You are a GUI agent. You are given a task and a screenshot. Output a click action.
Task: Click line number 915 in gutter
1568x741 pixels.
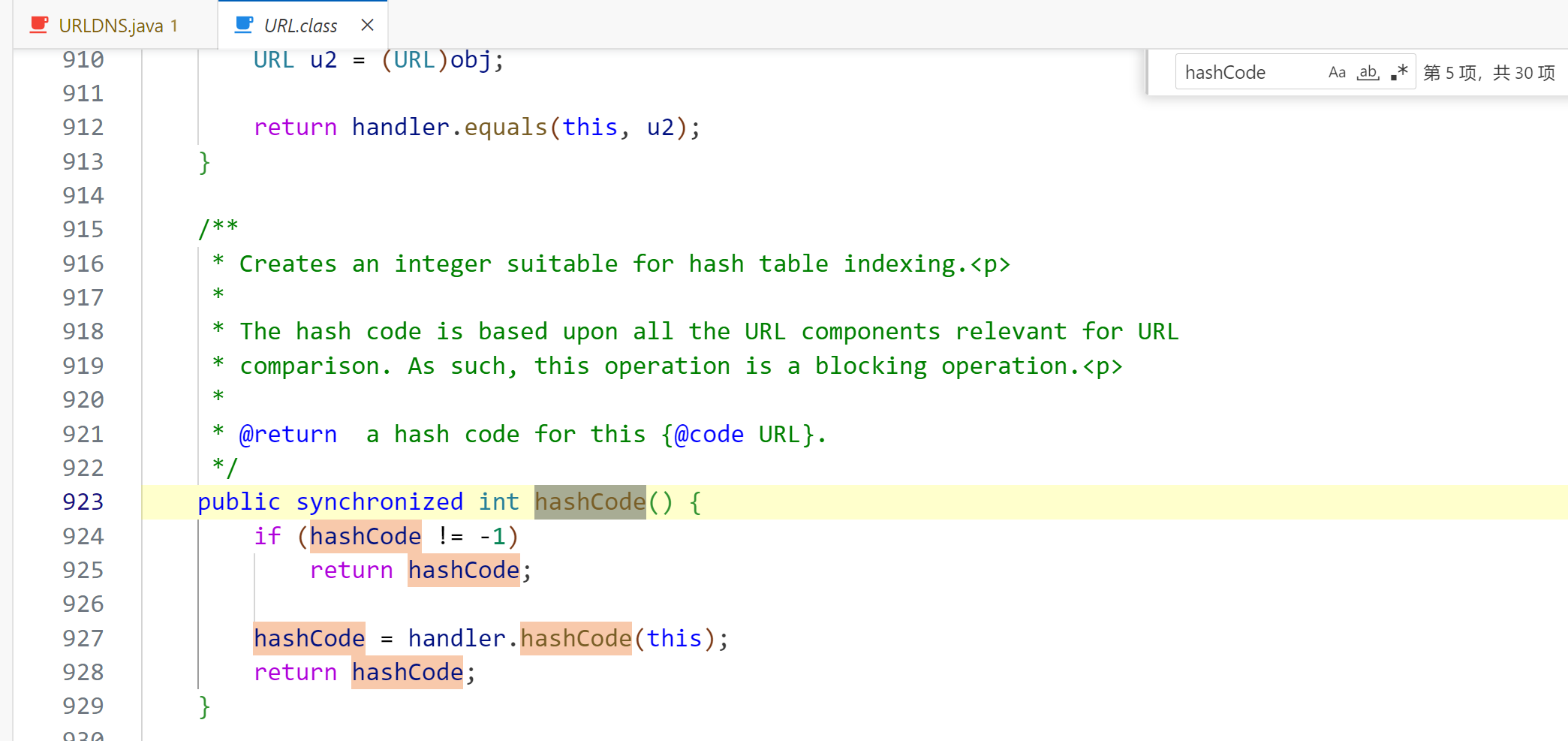click(83, 229)
